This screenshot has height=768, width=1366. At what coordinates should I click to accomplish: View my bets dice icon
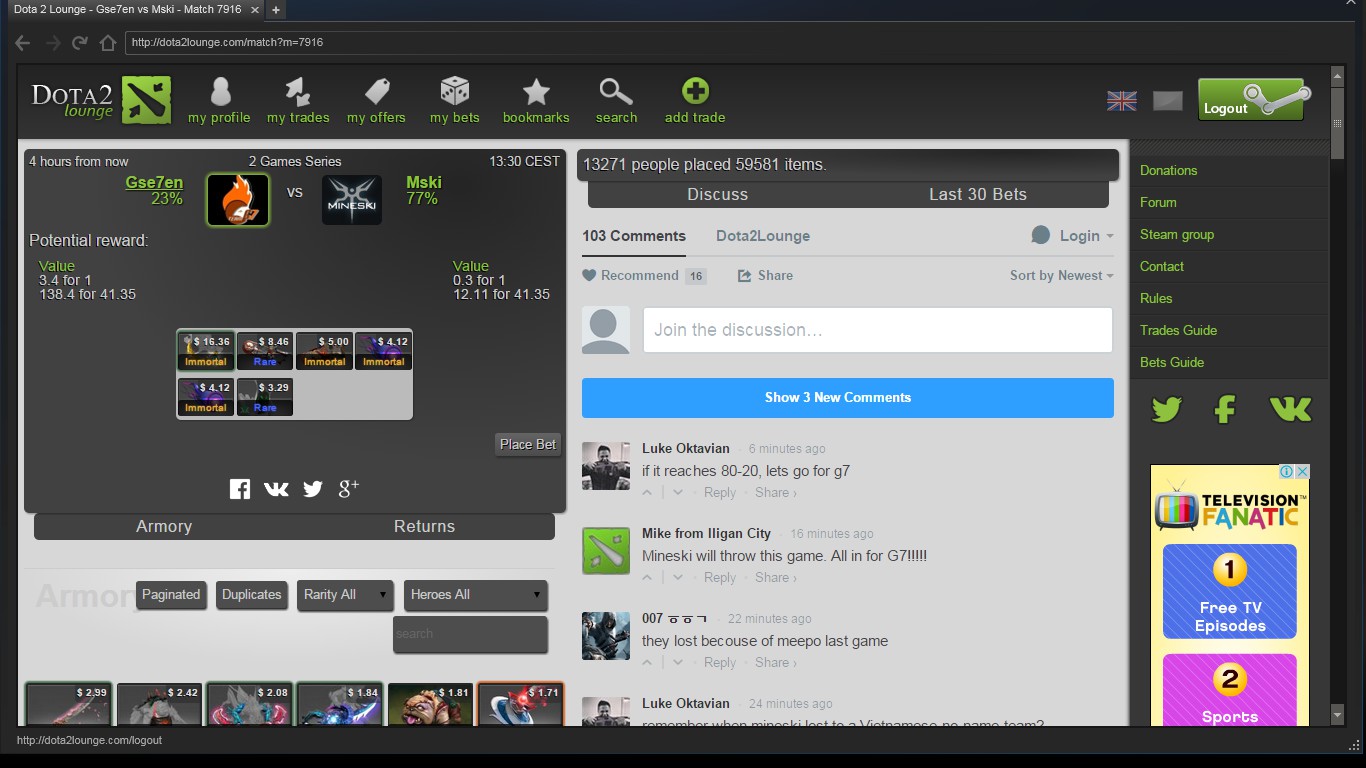(455, 92)
